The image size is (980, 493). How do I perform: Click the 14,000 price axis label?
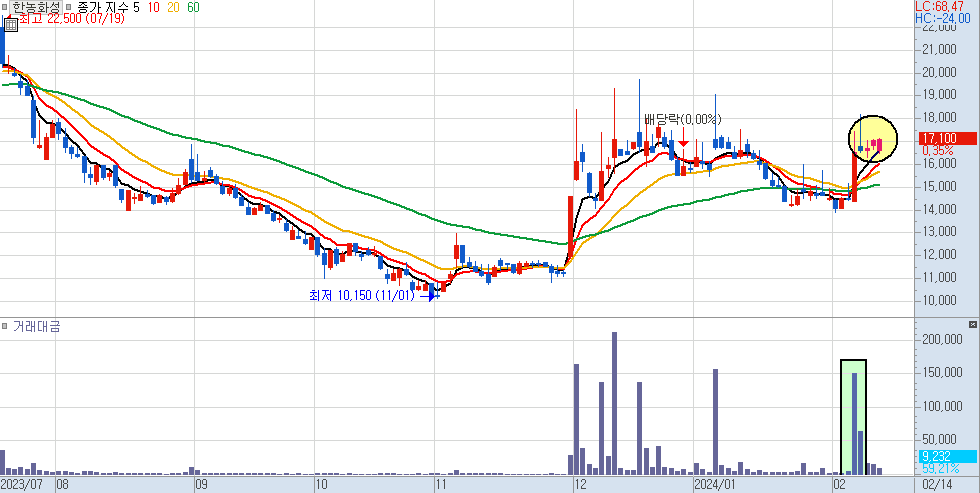tap(939, 209)
